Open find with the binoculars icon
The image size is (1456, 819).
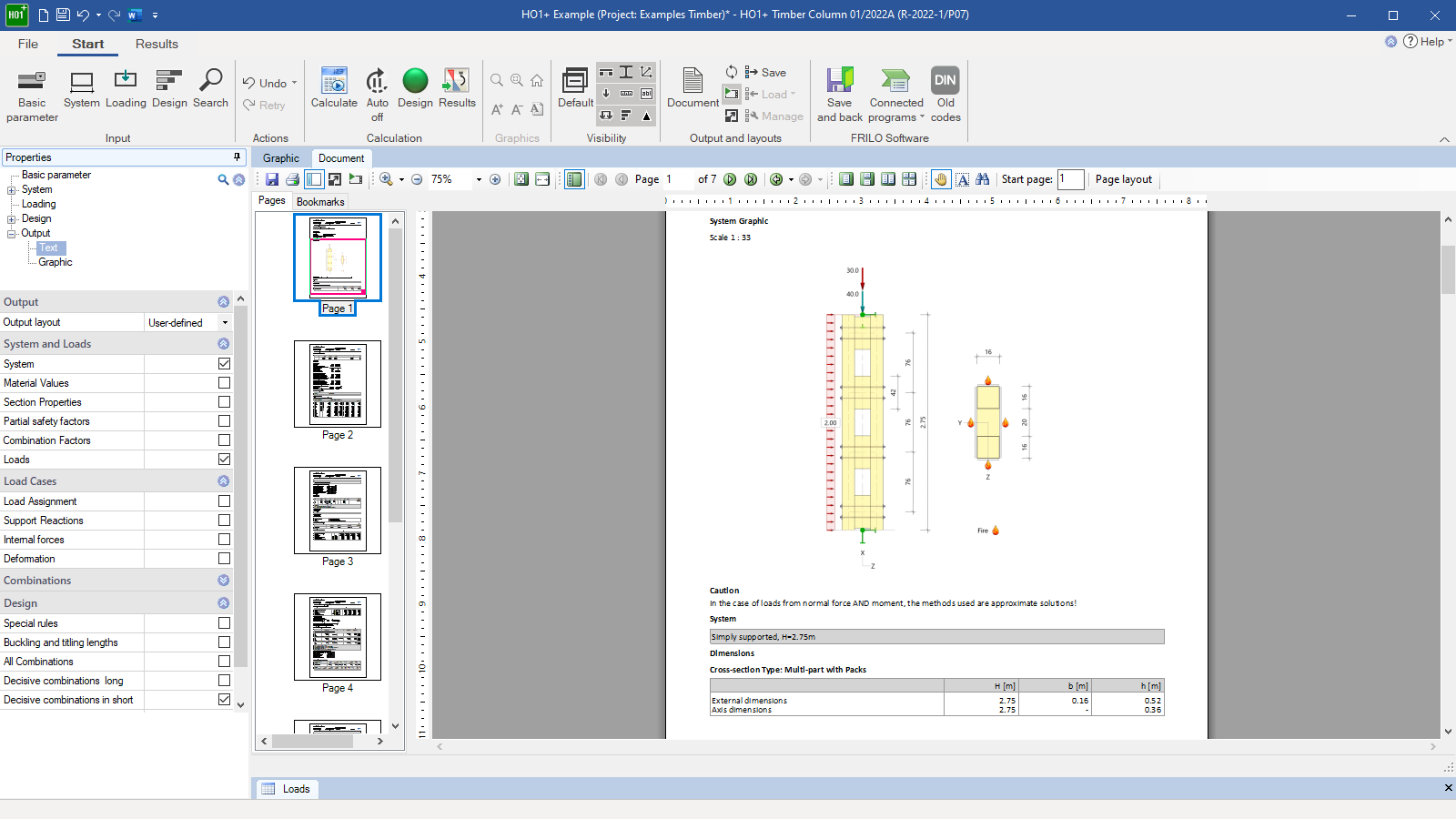(x=983, y=179)
